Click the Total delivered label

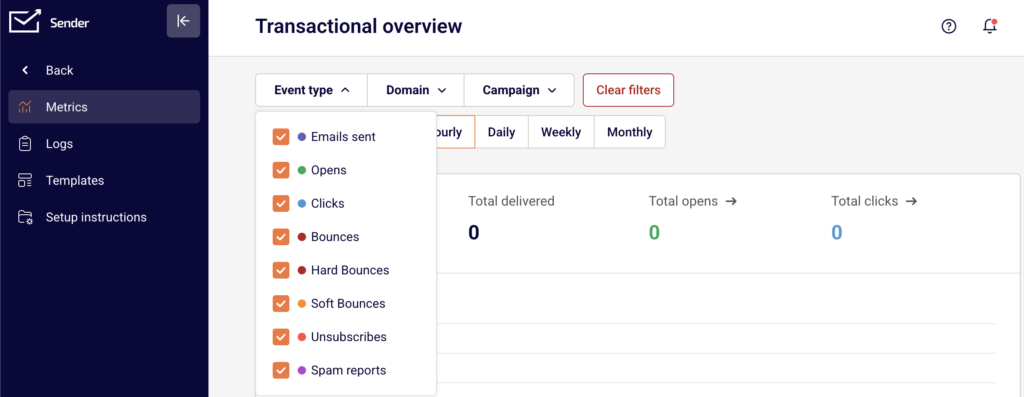point(511,201)
